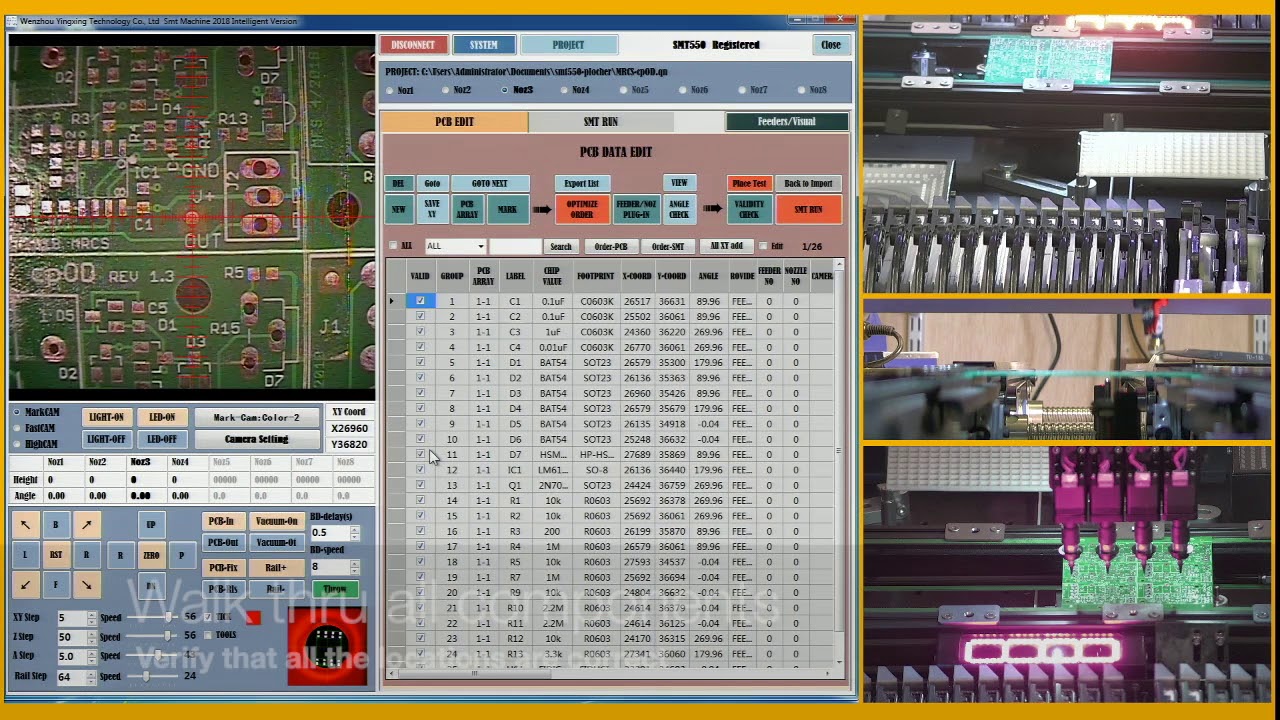
Task: Open the SYSTEM menu button
Action: click(484, 45)
